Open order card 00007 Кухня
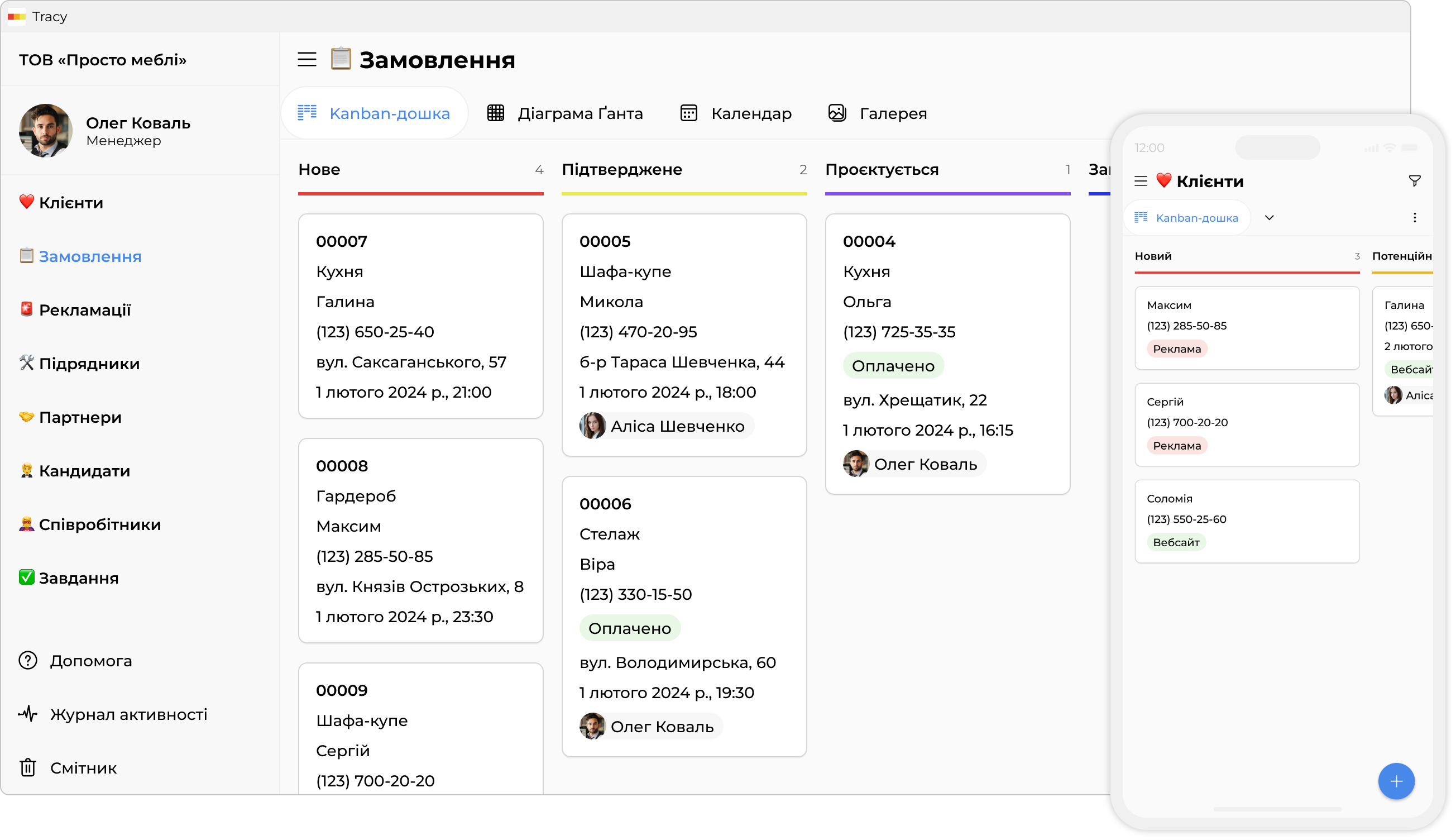The height and width of the screenshot is (840, 1456). 420,316
